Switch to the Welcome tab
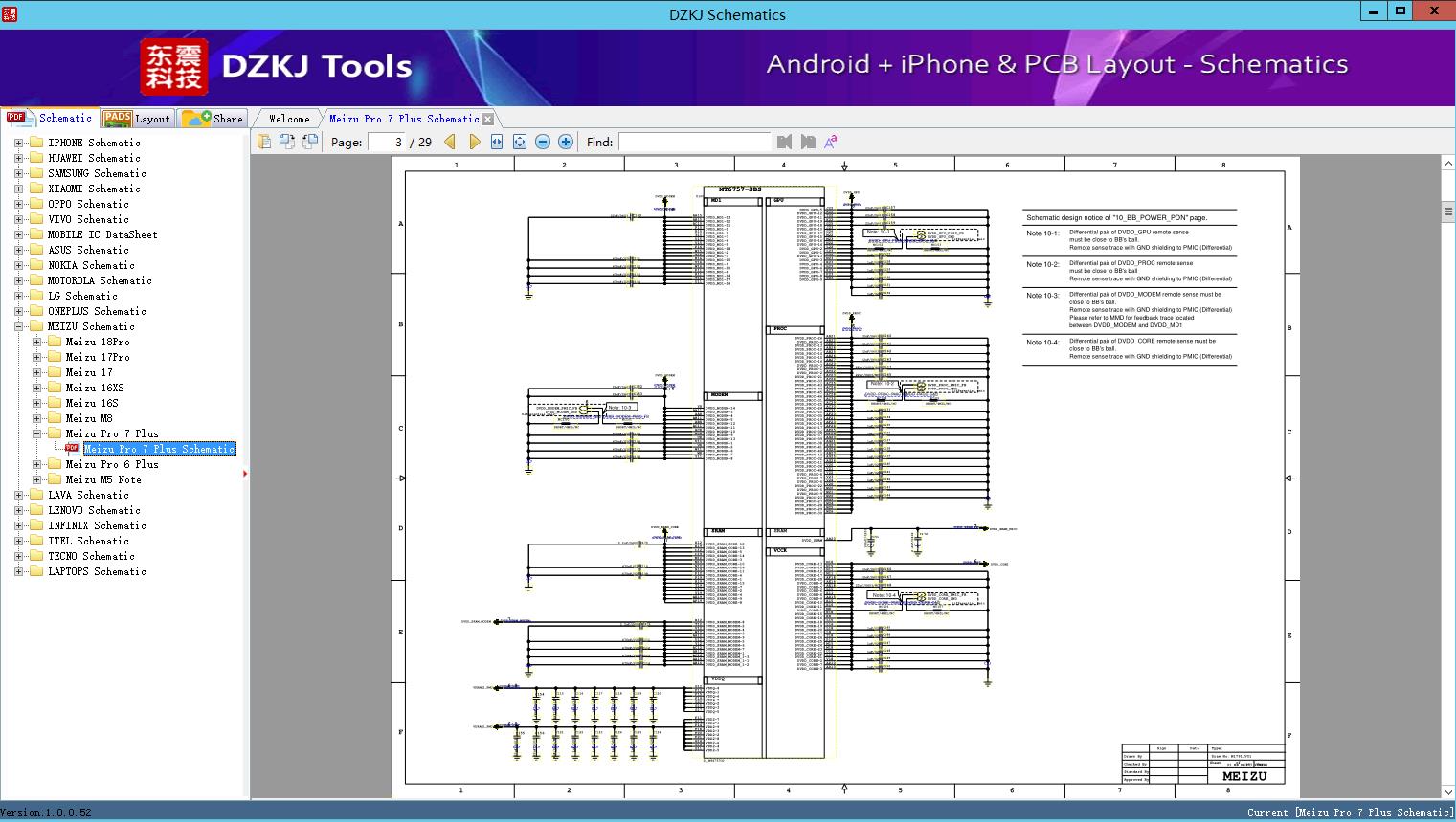The image size is (1456, 822). [x=288, y=119]
